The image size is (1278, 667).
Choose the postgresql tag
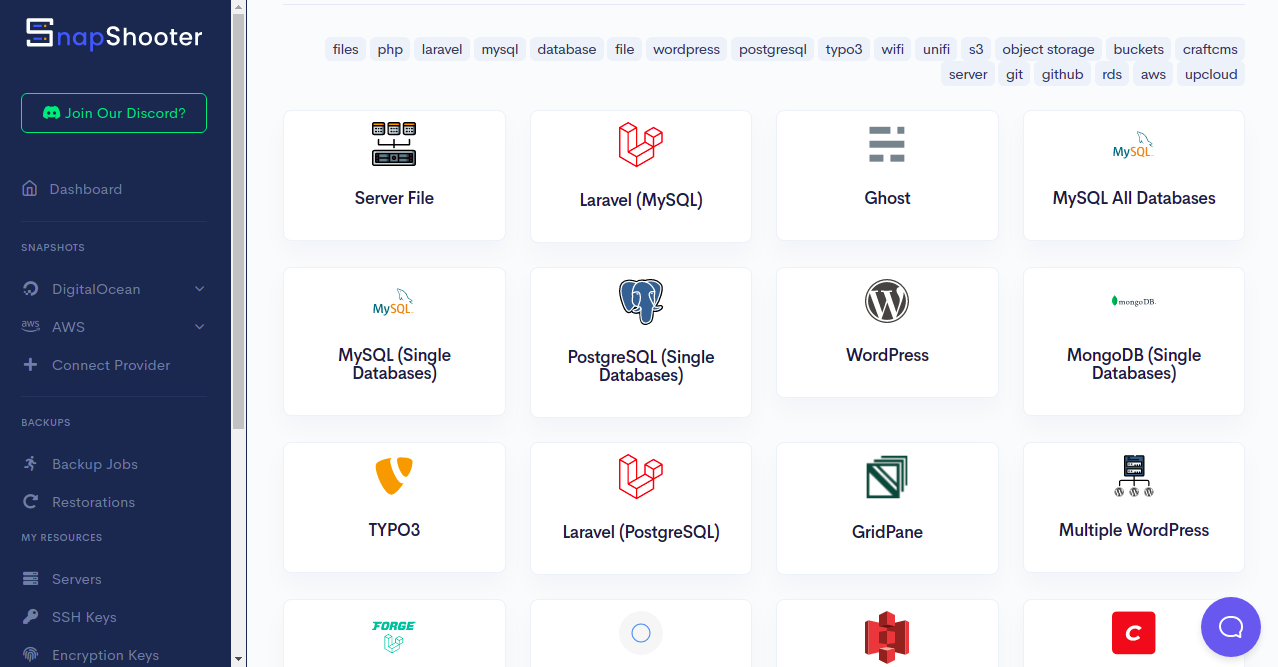tap(773, 49)
